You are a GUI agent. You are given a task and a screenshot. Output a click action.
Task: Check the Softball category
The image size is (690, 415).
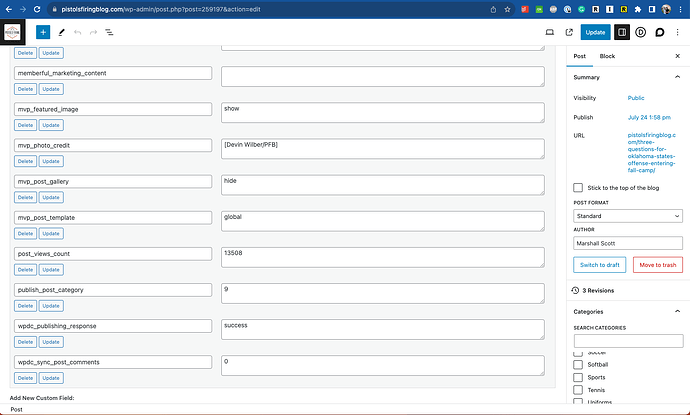coord(578,364)
